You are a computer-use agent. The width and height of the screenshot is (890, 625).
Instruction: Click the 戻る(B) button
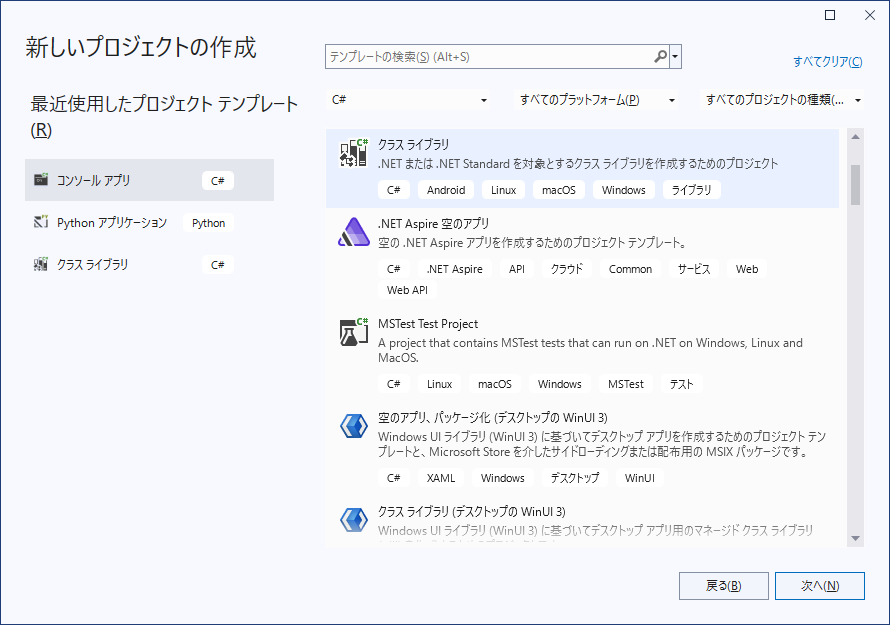tap(723, 586)
